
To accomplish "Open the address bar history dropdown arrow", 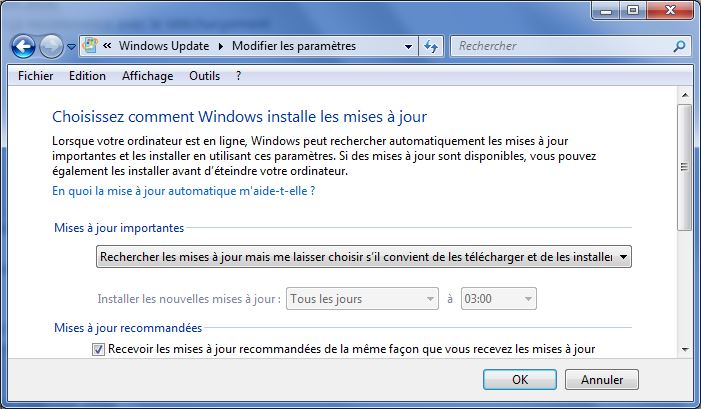I will [x=408, y=46].
